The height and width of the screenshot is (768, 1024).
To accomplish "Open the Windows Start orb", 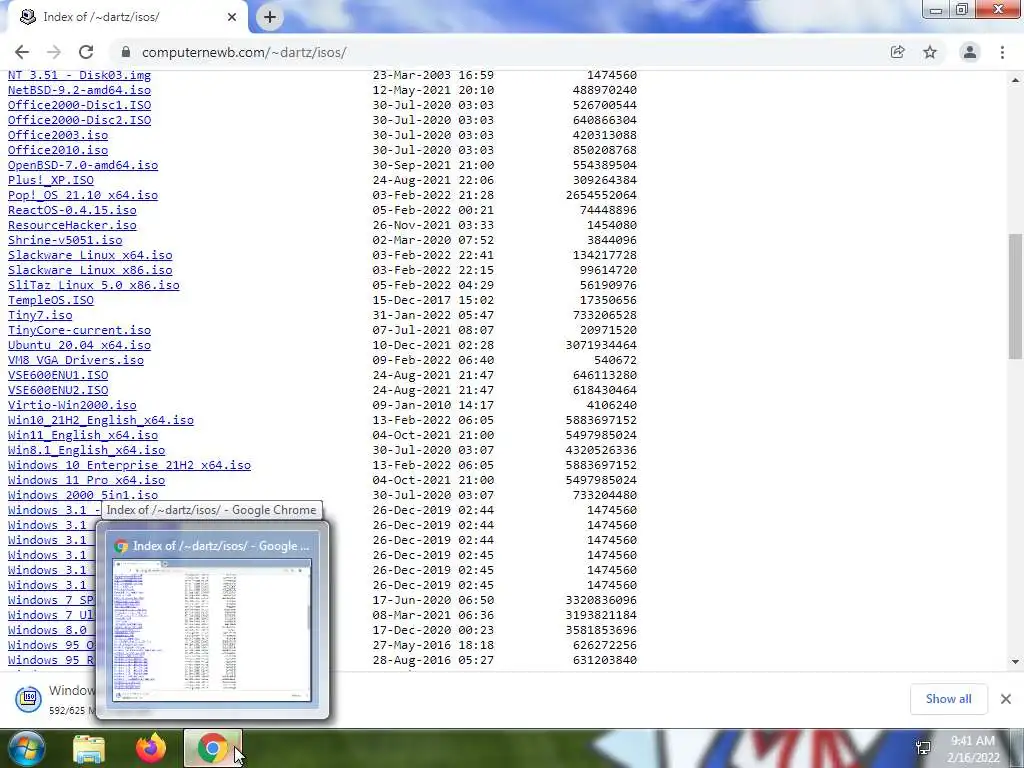I will pos(26,748).
